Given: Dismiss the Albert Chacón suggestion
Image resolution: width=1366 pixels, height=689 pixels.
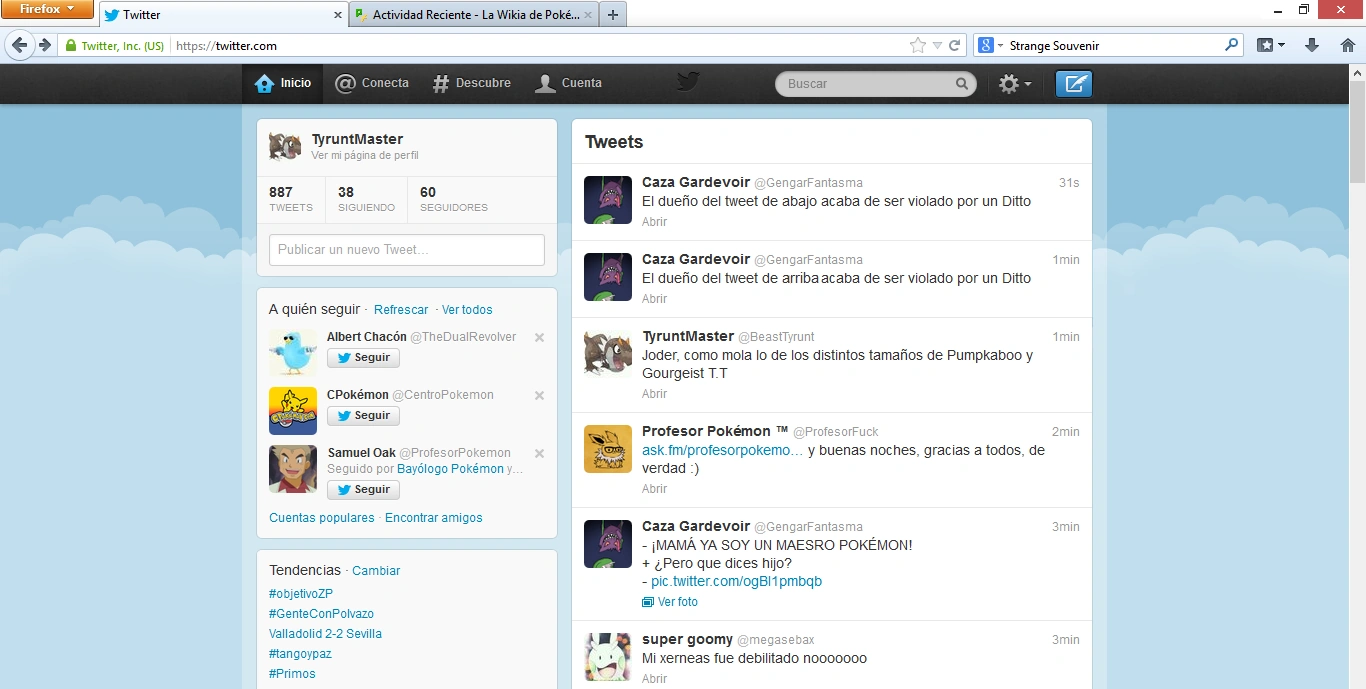Looking at the screenshot, I should [539, 337].
